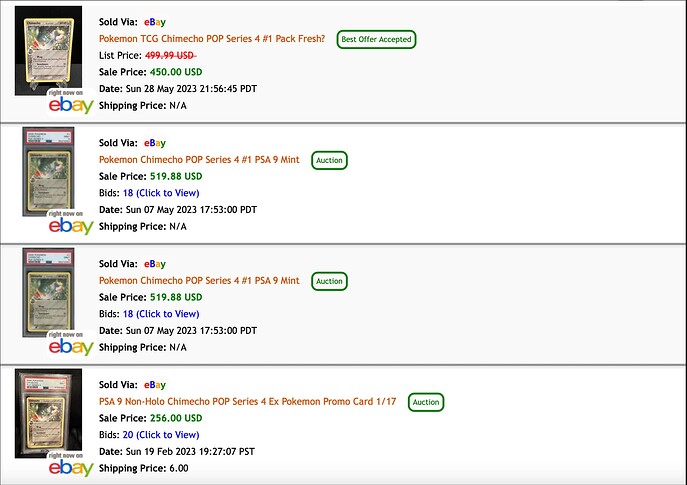Click eBay text in second Sold Via row
The height and width of the screenshot is (485, 687).
coord(155,143)
